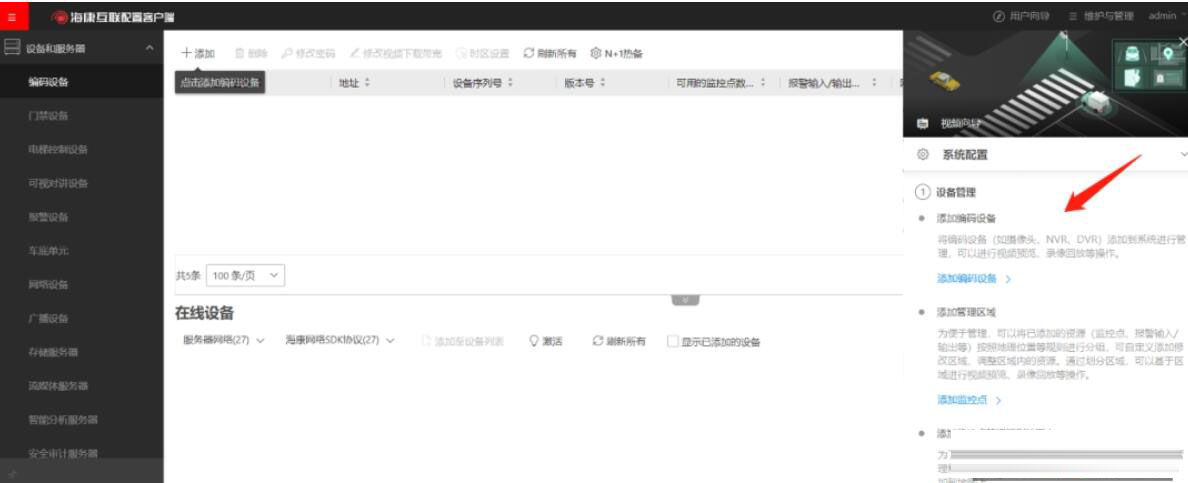This screenshot has width=1188, height=483.
Task: Select 网络设备 in the sidebar
Action: 82,284
